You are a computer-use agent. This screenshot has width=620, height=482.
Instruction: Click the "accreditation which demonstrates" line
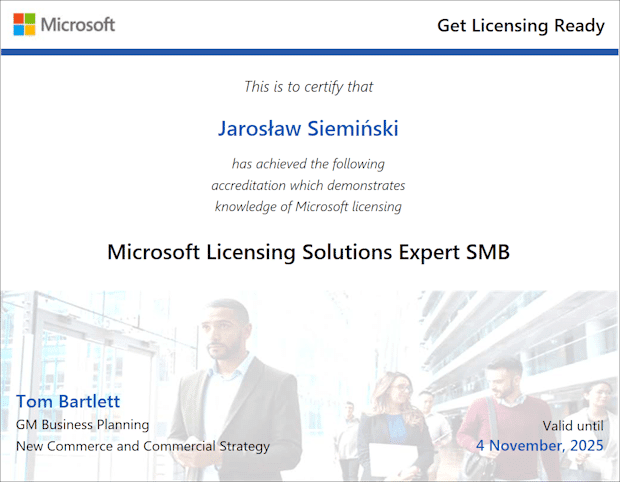point(308,185)
